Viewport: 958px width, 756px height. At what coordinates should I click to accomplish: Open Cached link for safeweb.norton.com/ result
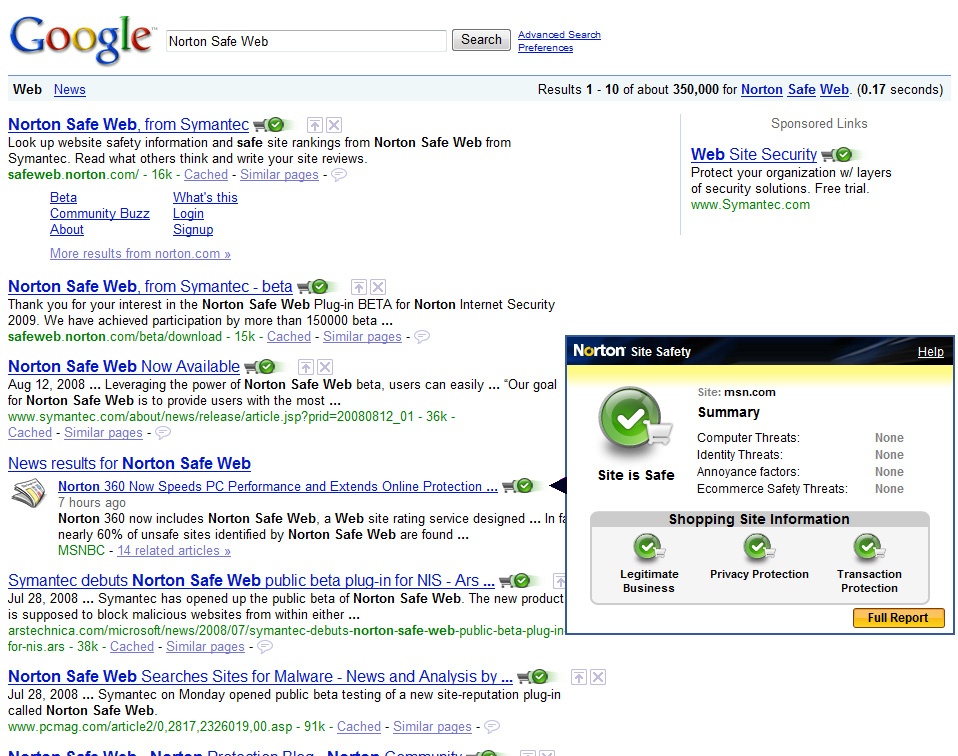point(206,175)
